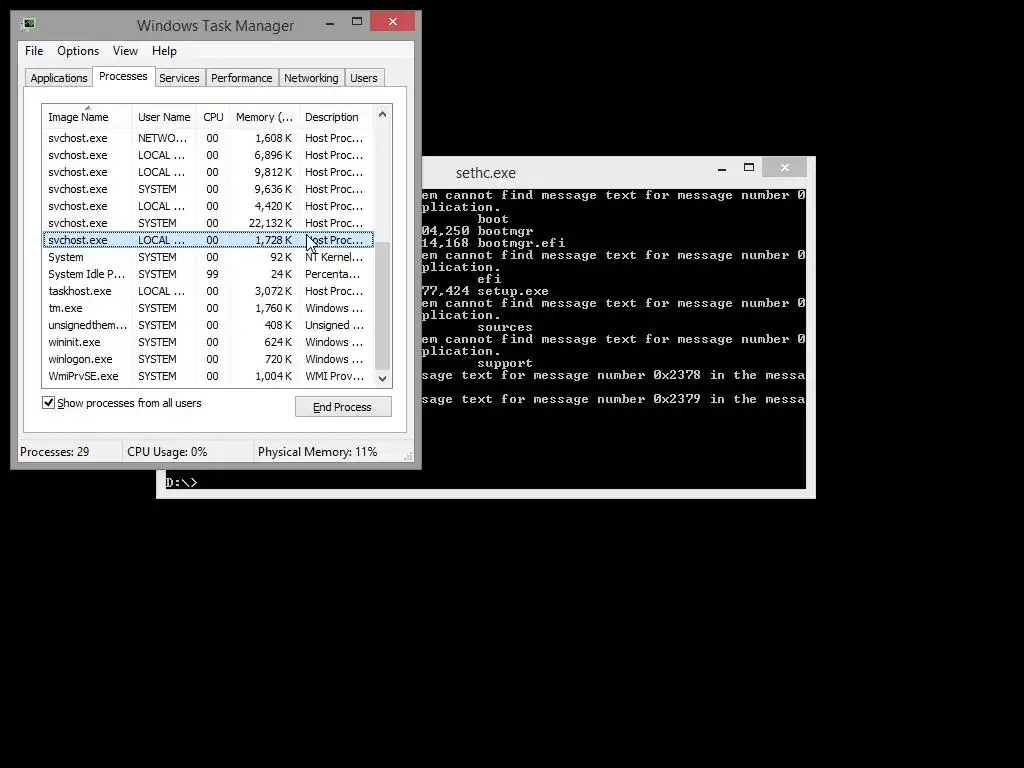
Task: Go to the Networking tab
Action: tap(311, 78)
